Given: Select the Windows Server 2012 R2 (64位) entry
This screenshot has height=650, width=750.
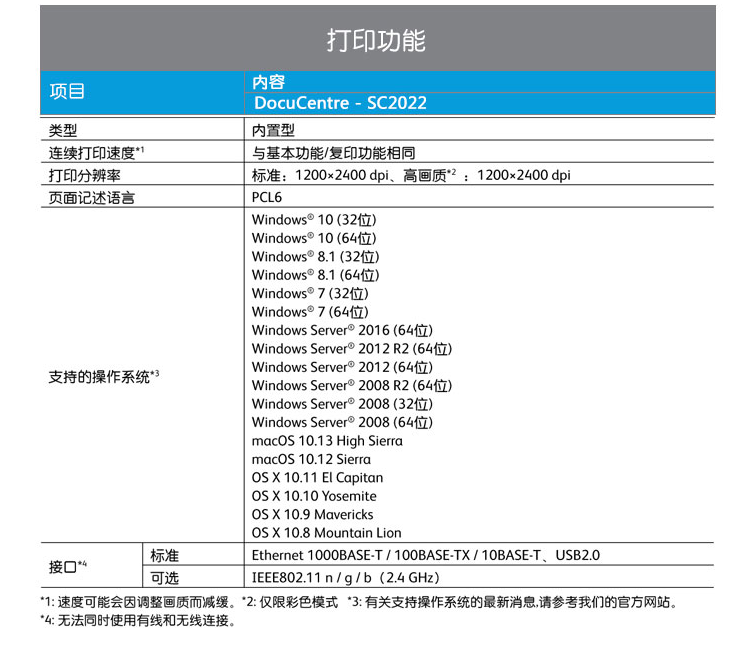Looking at the screenshot, I should (x=352, y=349).
